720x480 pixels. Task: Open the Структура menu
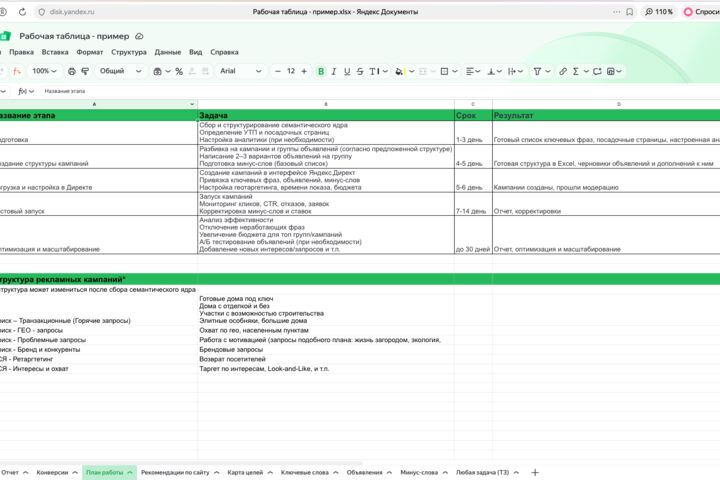129,52
